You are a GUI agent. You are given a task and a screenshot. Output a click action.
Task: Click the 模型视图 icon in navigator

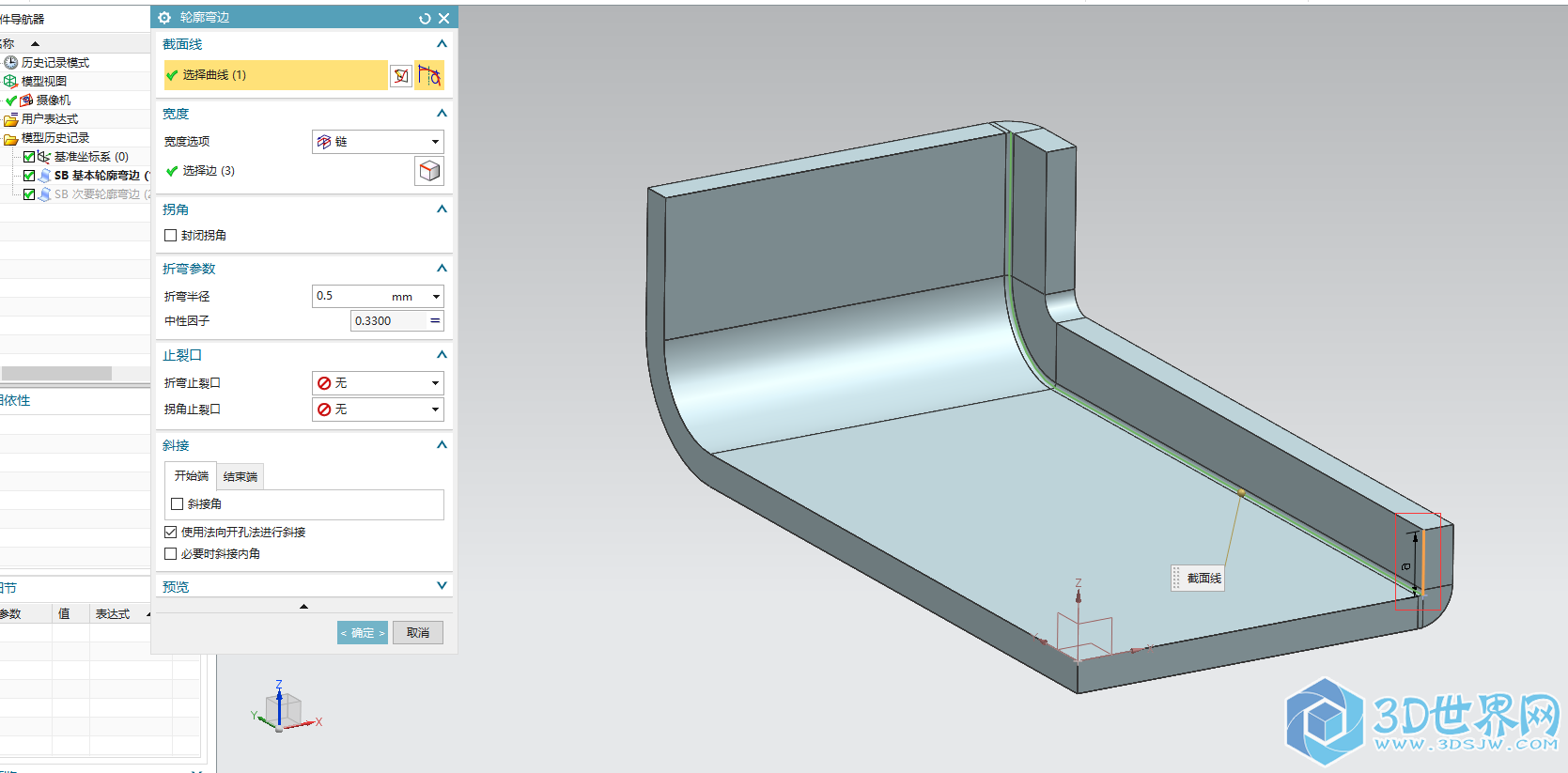click(11, 81)
